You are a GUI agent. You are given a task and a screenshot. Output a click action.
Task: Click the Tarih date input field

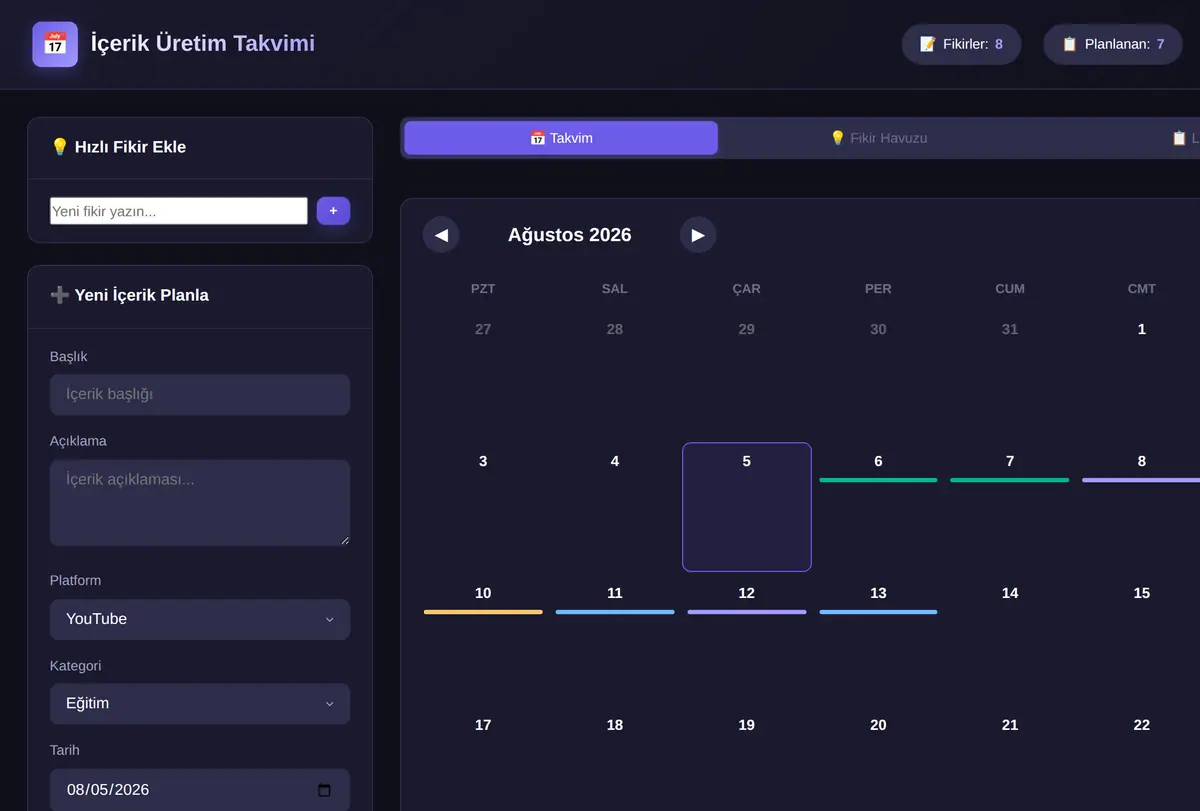(200, 790)
